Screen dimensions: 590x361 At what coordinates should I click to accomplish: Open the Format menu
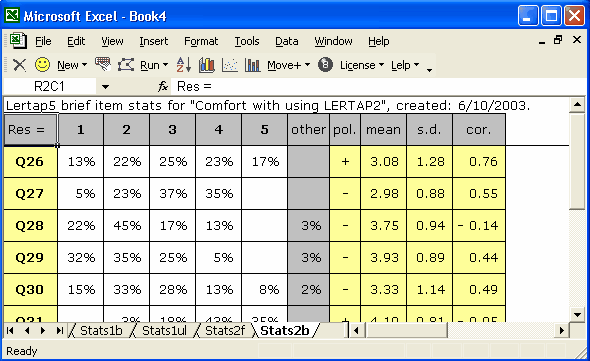click(201, 41)
